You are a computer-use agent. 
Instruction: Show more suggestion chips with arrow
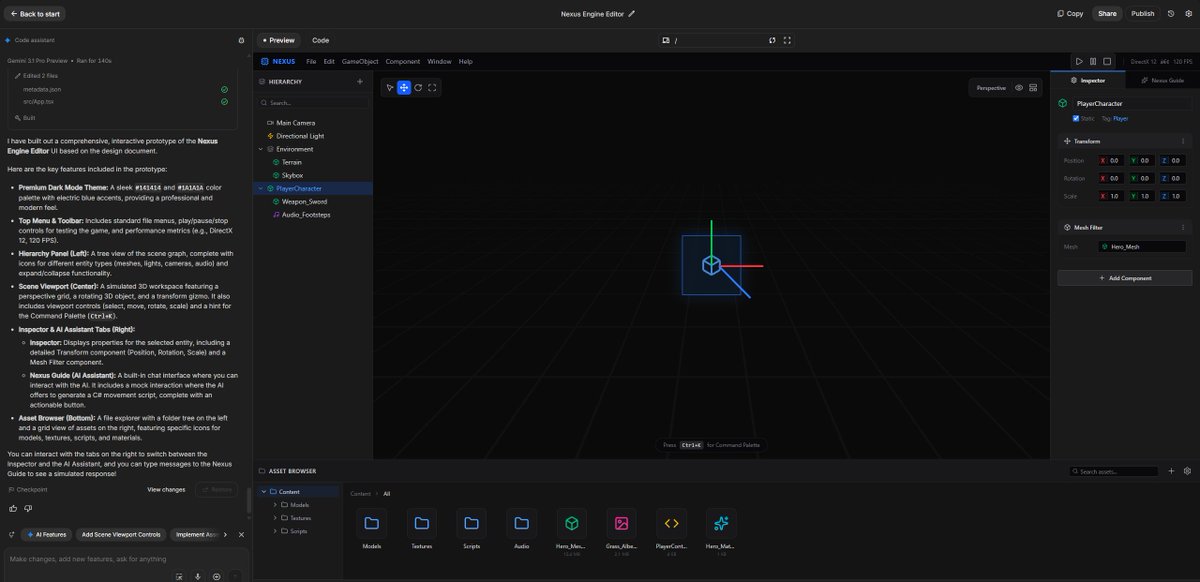[x=225, y=534]
